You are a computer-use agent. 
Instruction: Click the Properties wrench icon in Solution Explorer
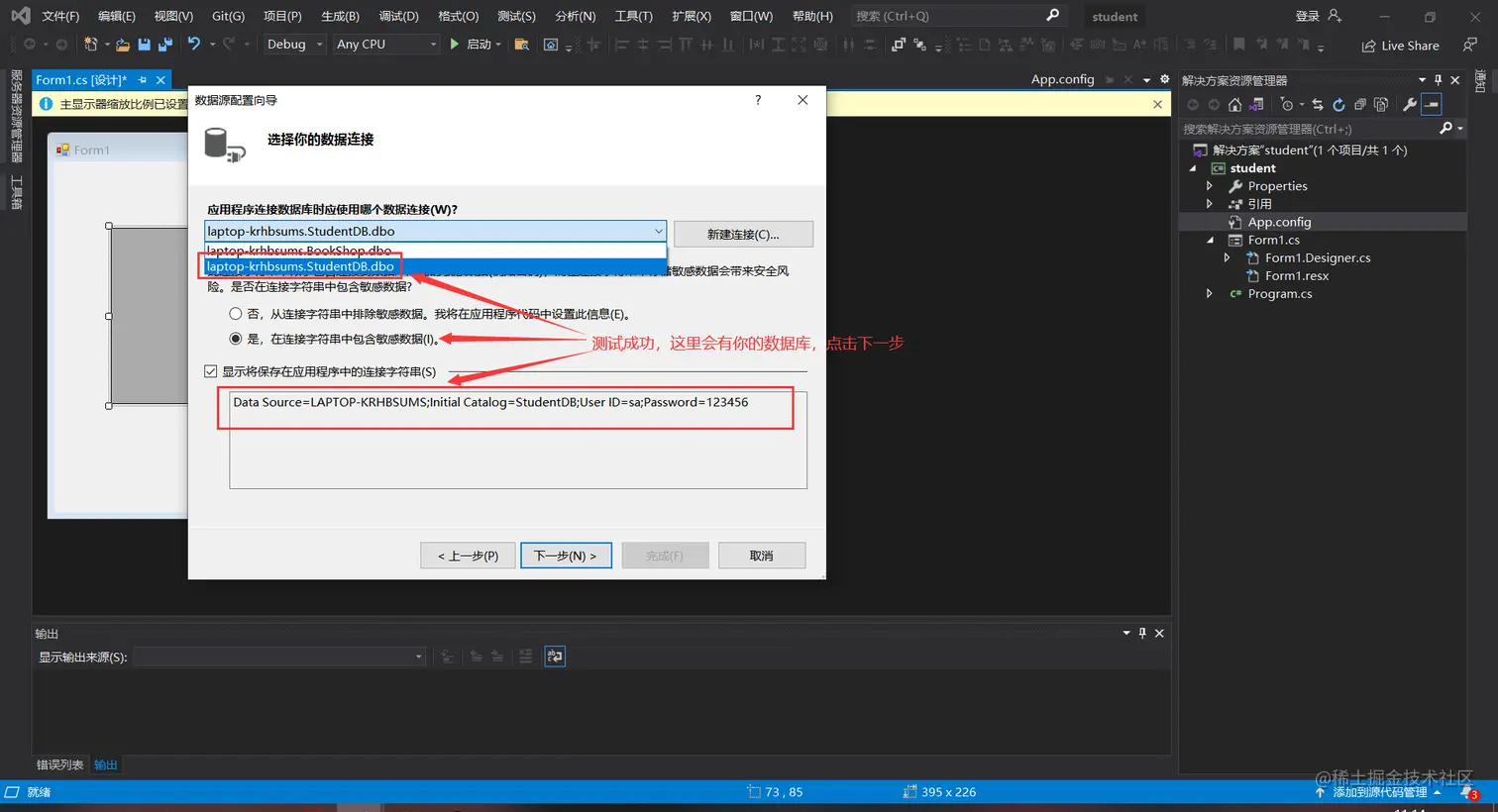(x=1409, y=105)
